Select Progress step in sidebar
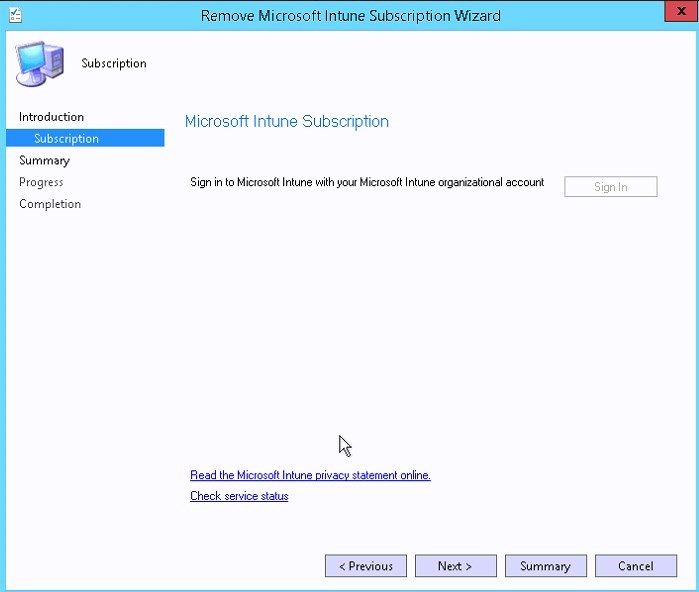This screenshot has width=699, height=592. click(41, 182)
